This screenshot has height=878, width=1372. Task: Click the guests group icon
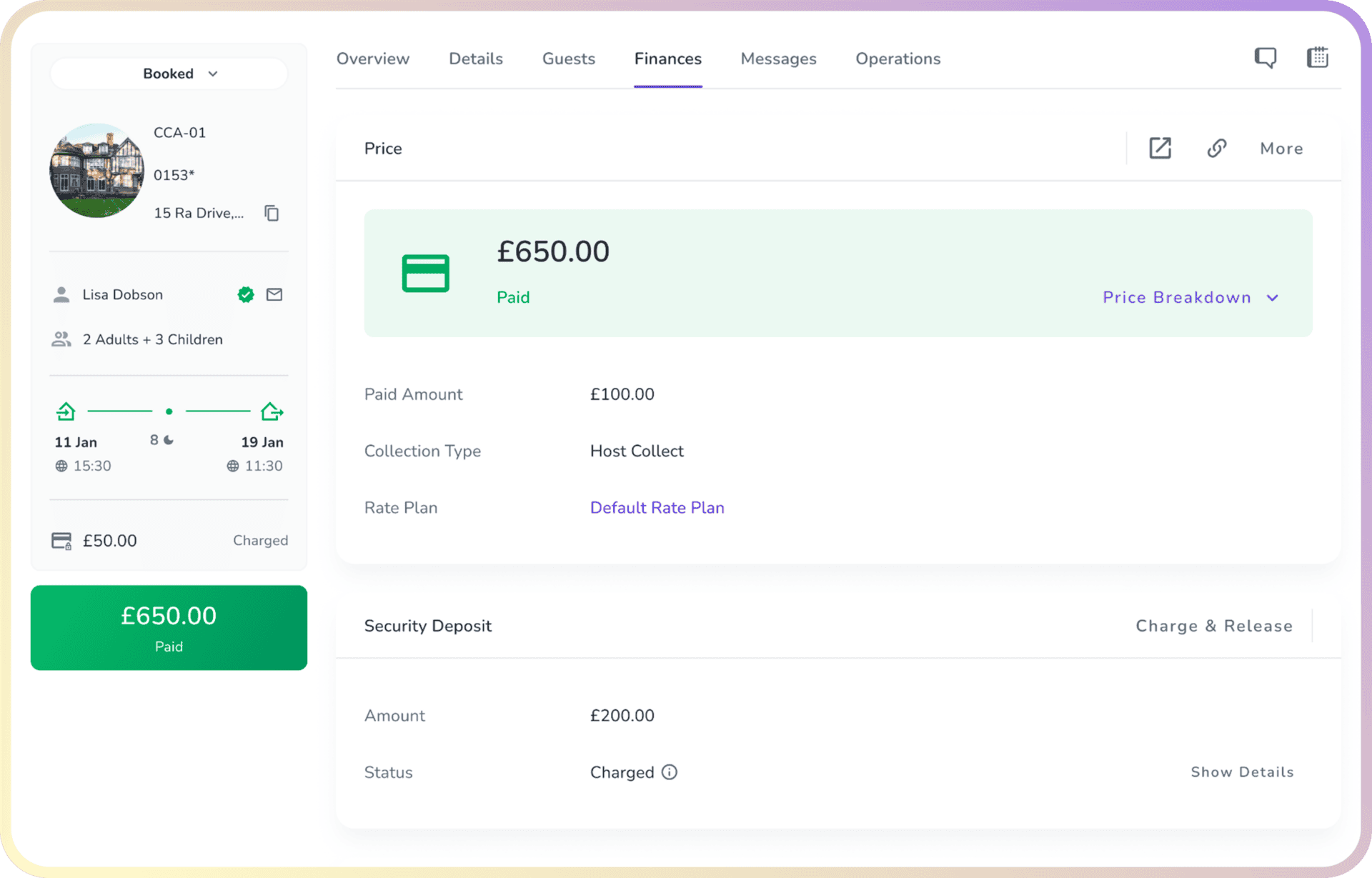(x=61, y=339)
